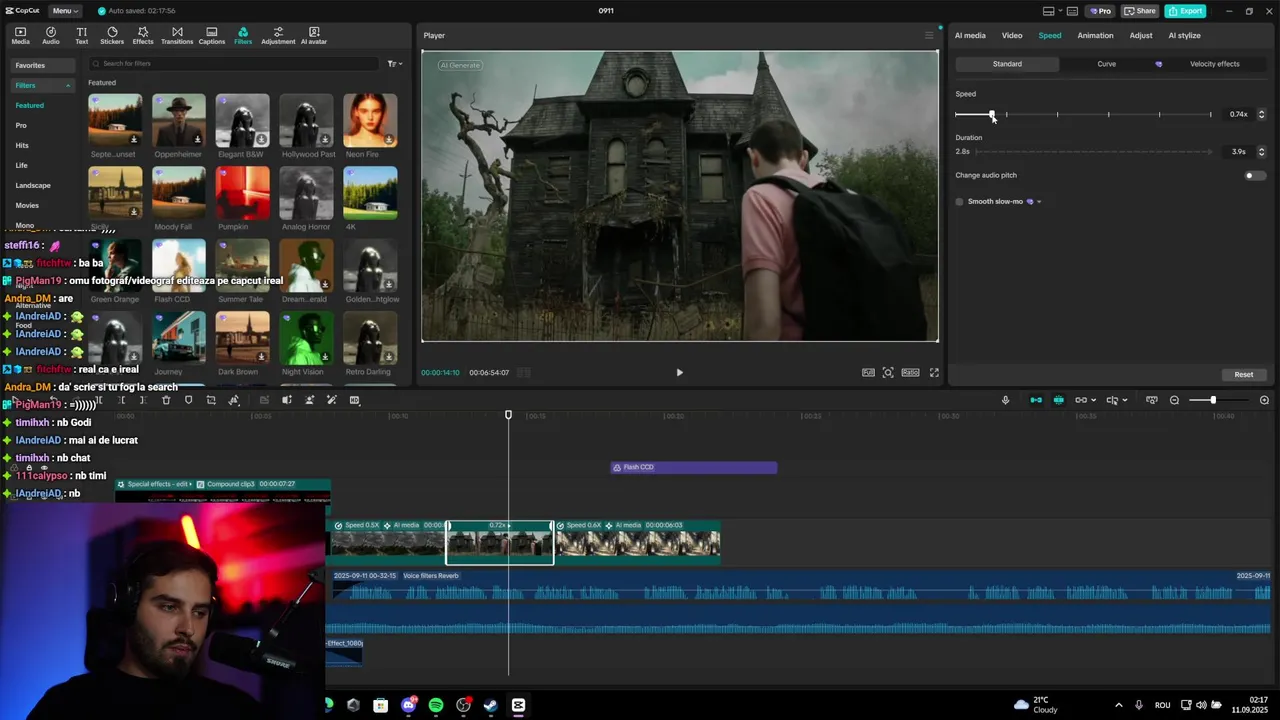Select the Flash CCD effect clip on timeline

693,468
